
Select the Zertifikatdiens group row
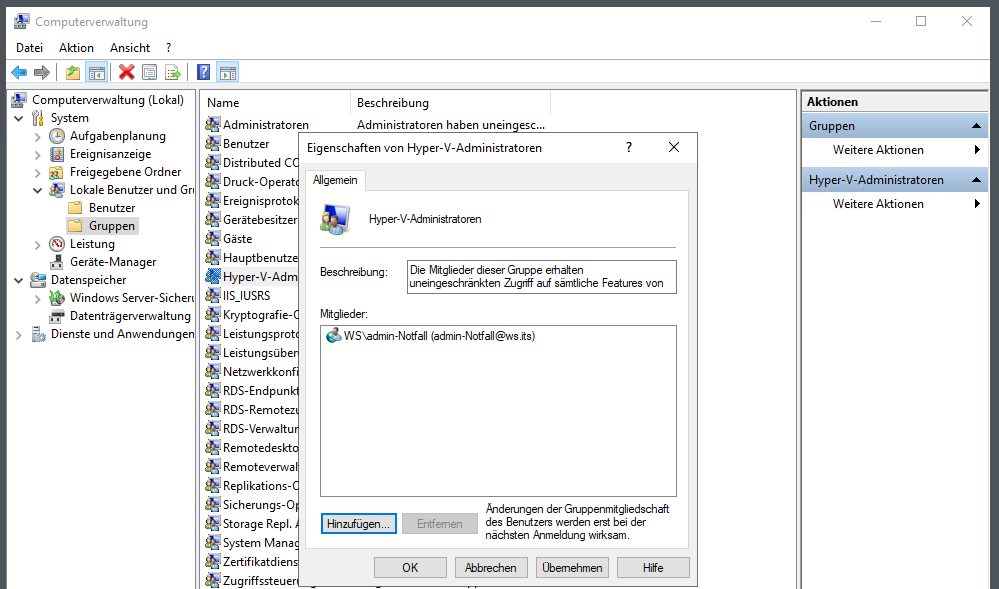click(251, 562)
